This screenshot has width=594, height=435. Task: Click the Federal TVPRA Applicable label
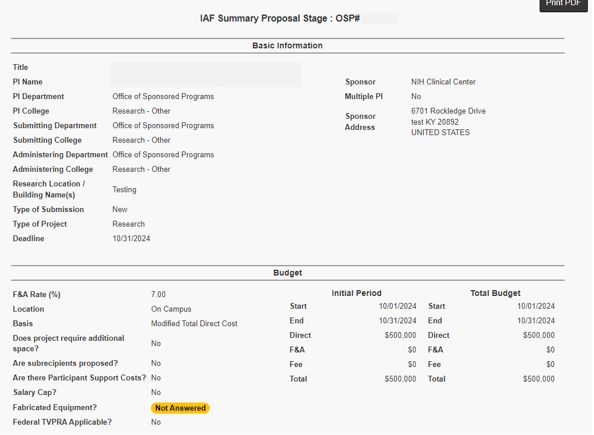[63, 423]
